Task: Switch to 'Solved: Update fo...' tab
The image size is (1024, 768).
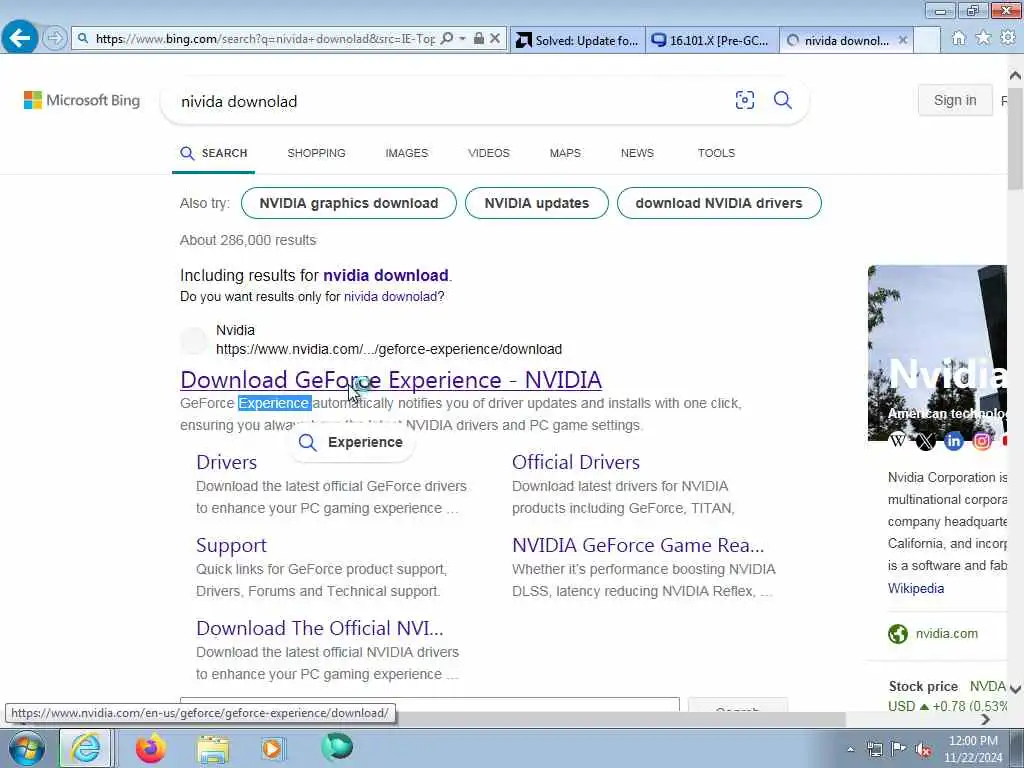Action: [x=577, y=40]
